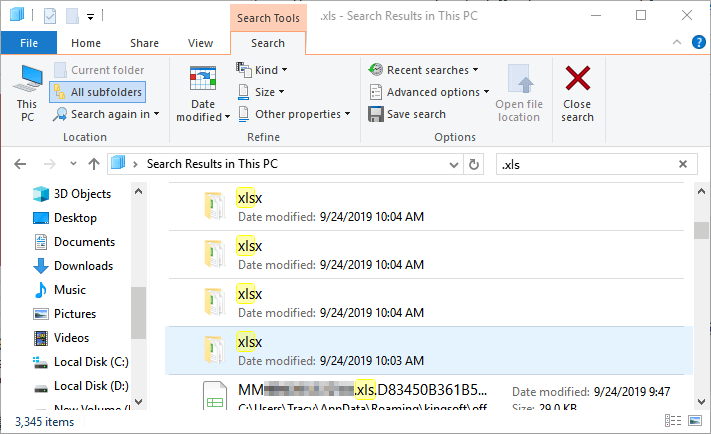711x434 pixels.
Task: Toggle All subfolders search option
Action: coord(97,92)
